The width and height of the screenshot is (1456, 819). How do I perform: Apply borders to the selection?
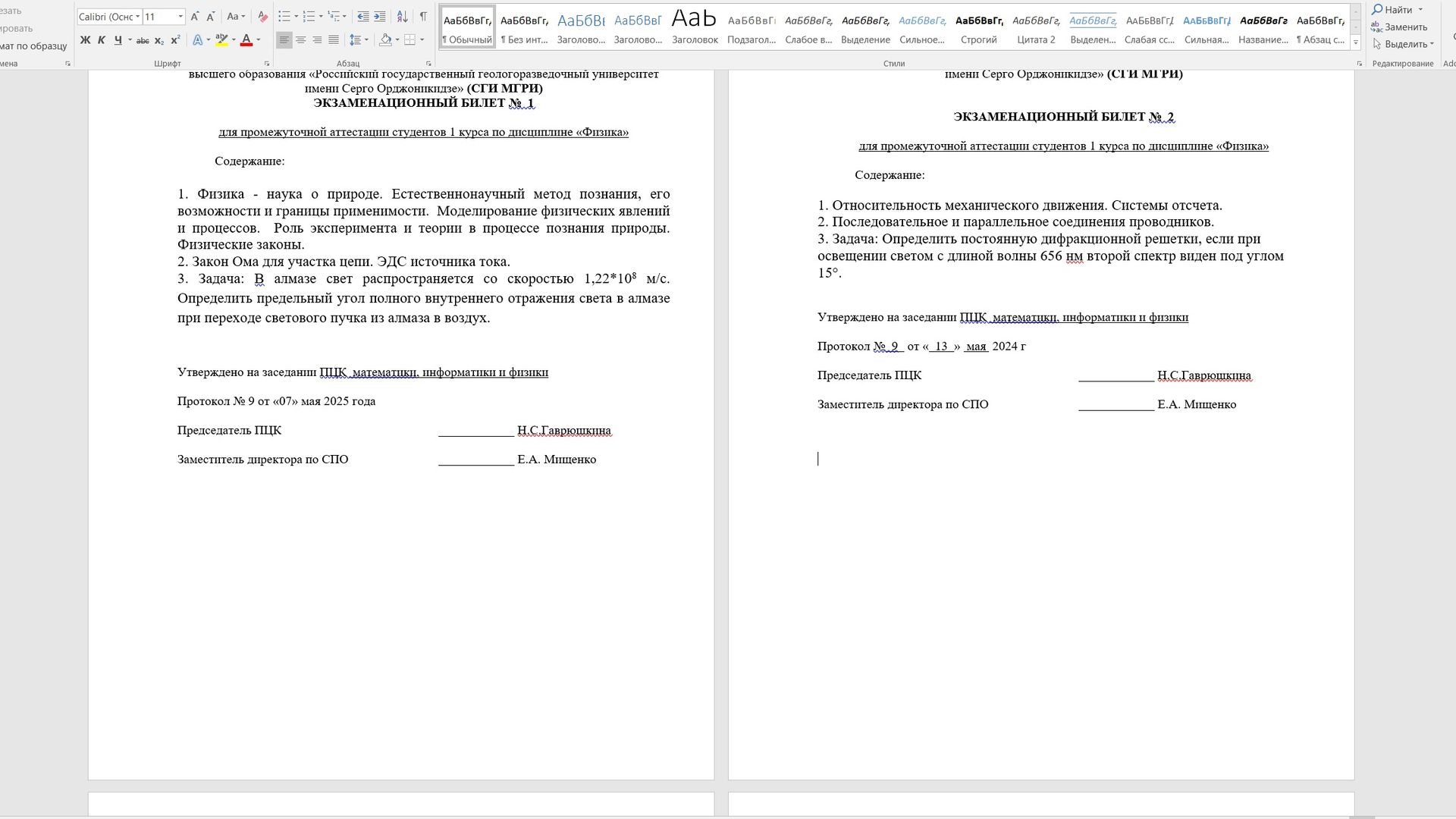click(410, 40)
